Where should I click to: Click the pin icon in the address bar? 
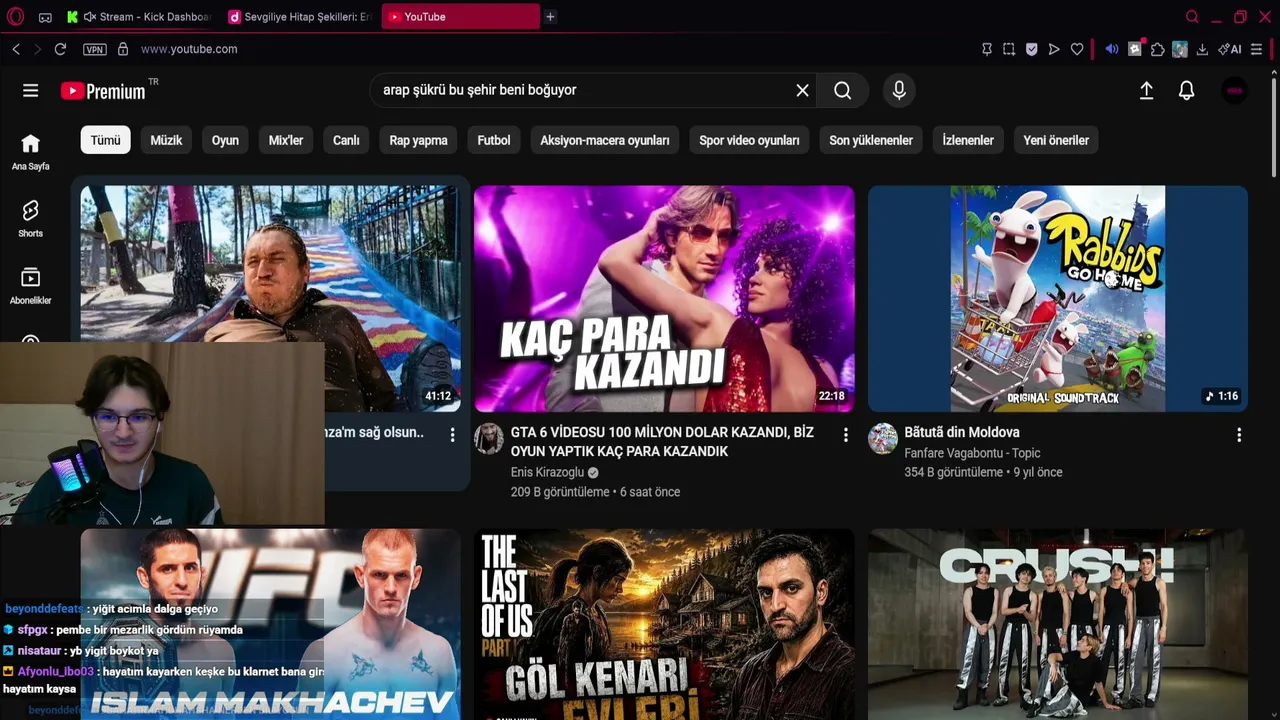point(987,49)
